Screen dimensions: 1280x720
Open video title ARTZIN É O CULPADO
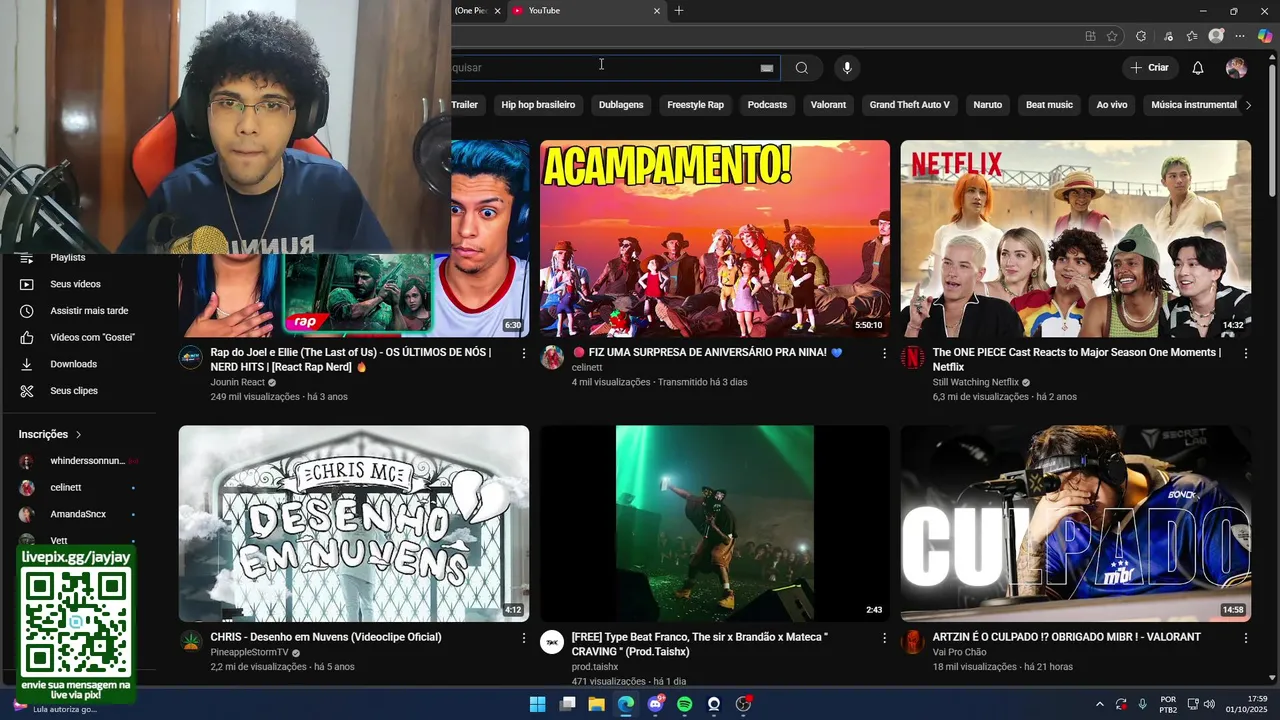(1067, 637)
